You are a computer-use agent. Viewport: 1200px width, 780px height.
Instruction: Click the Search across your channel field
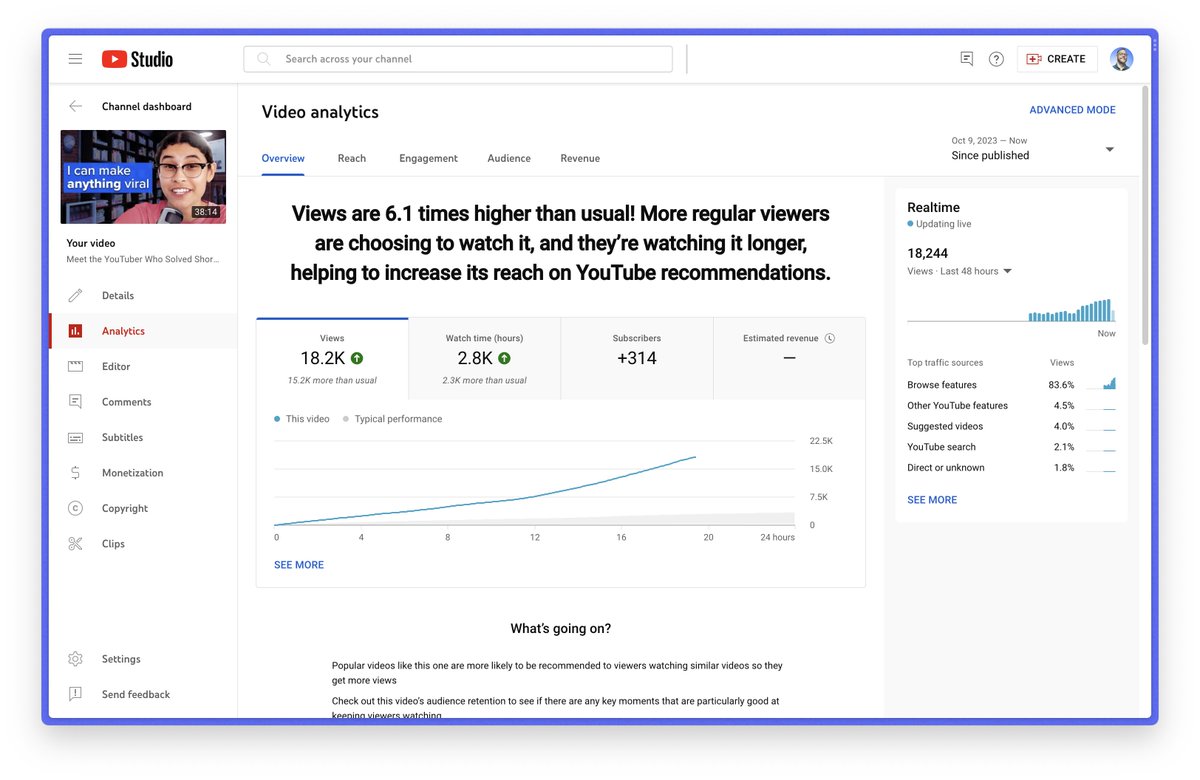[x=458, y=59]
